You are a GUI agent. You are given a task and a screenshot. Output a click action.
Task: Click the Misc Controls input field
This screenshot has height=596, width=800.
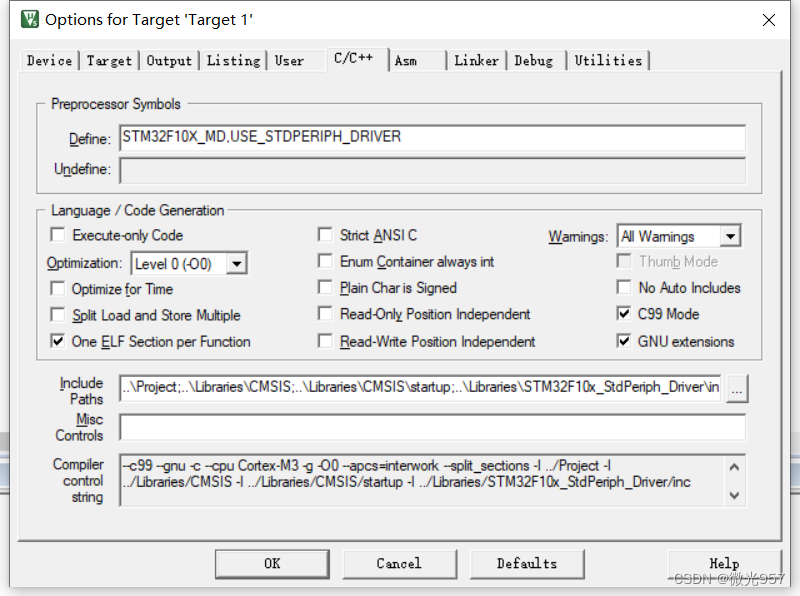(432, 427)
